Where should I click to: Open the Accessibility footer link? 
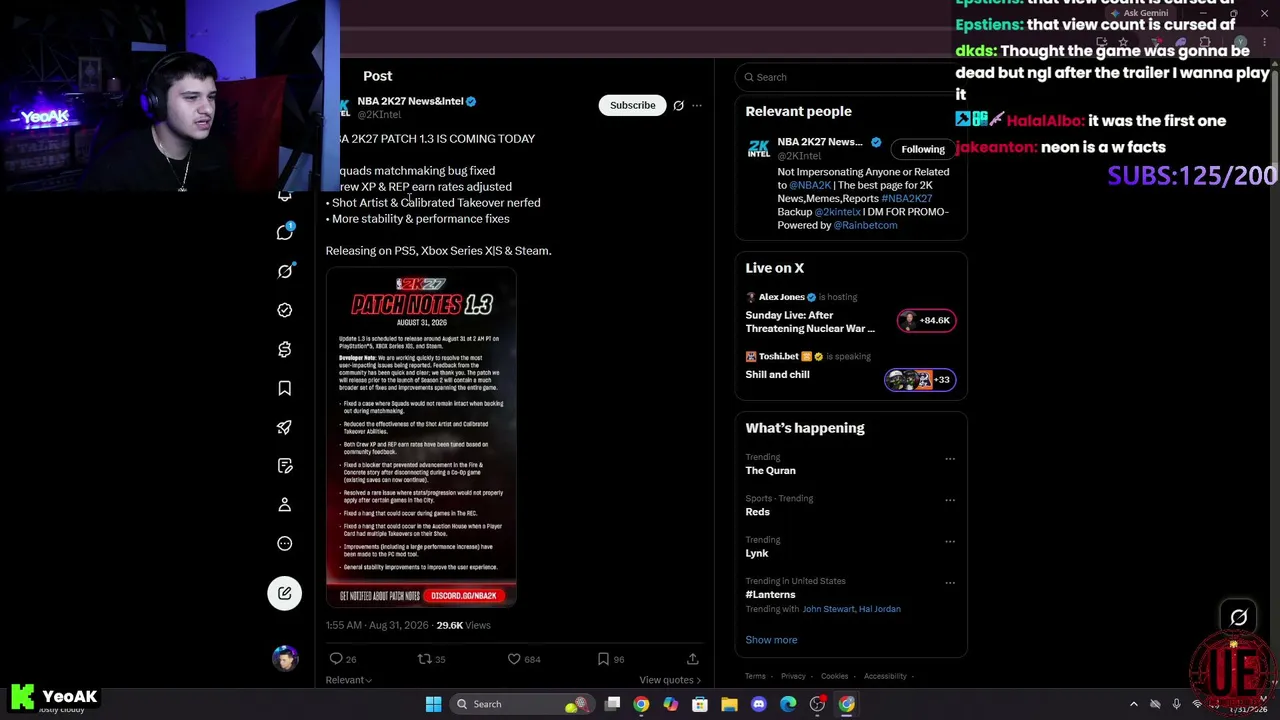pyautogui.click(x=885, y=676)
